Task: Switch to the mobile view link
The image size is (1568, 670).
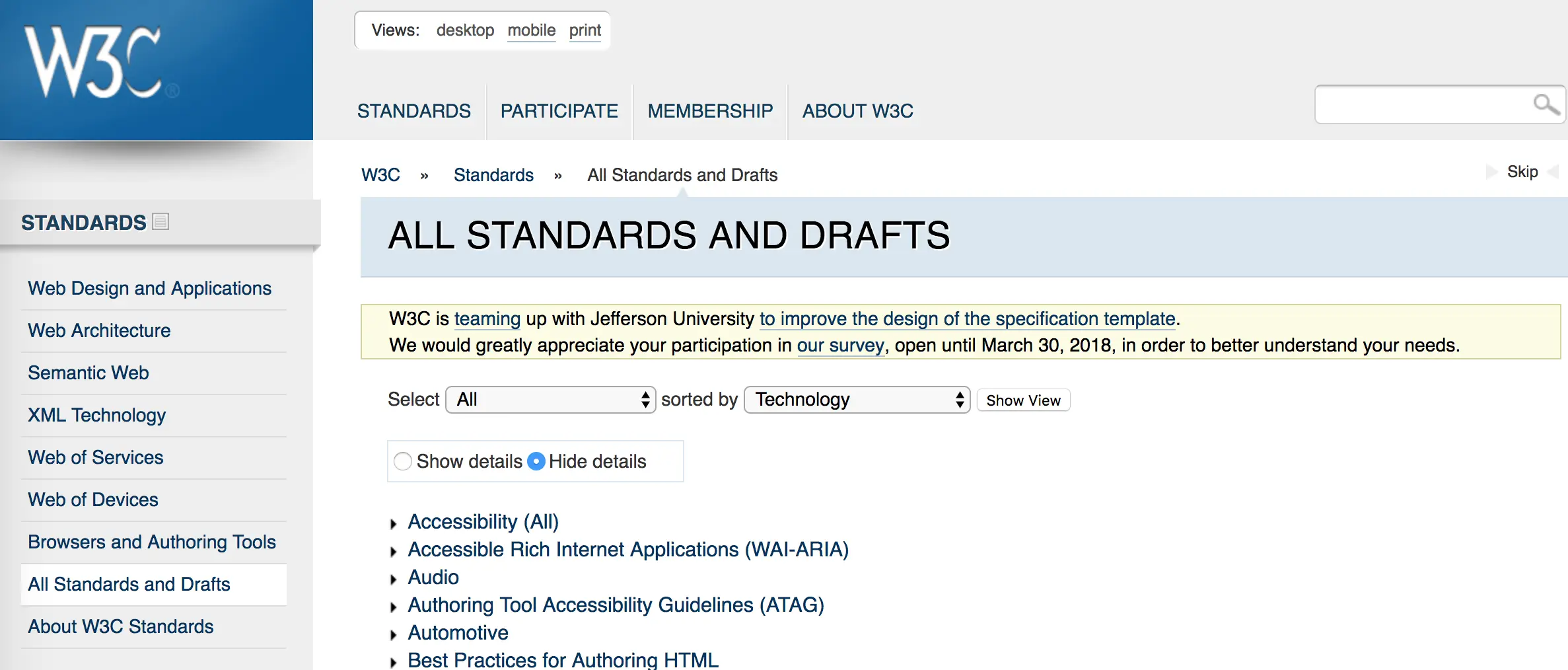Action: [531, 30]
